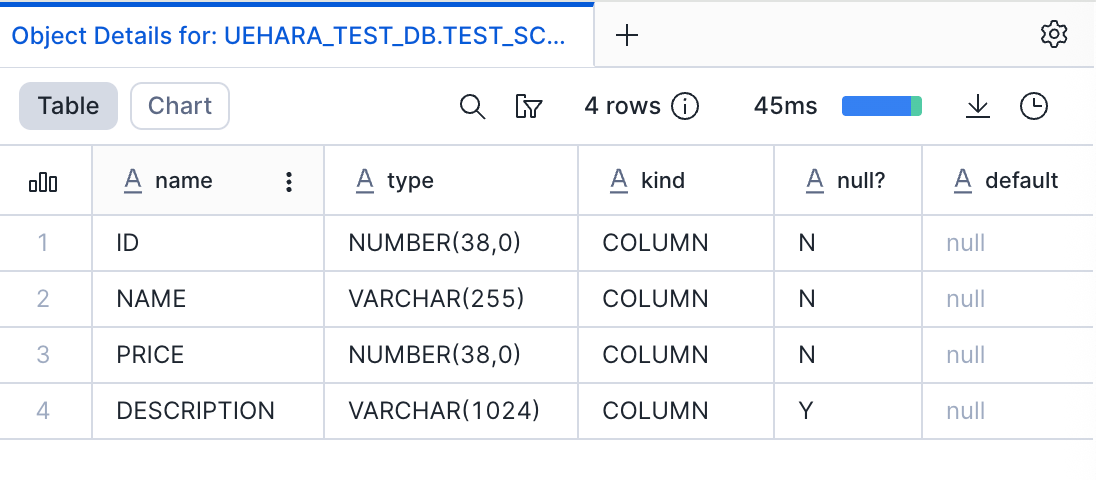Click the kind column header
Viewport: 1096px width, 480px height.
click(x=663, y=181)
